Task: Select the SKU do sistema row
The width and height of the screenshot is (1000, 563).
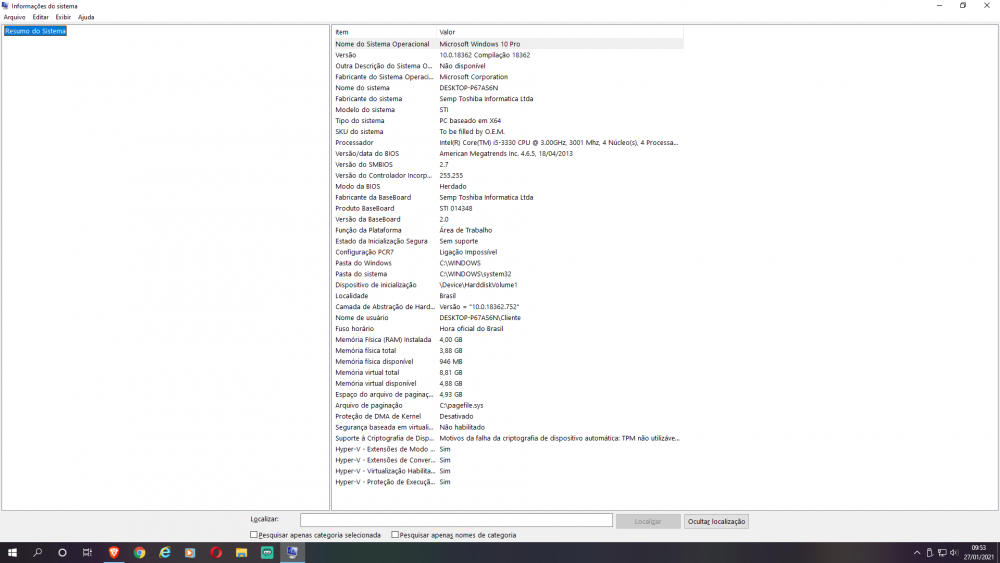Action: point(508,131)
